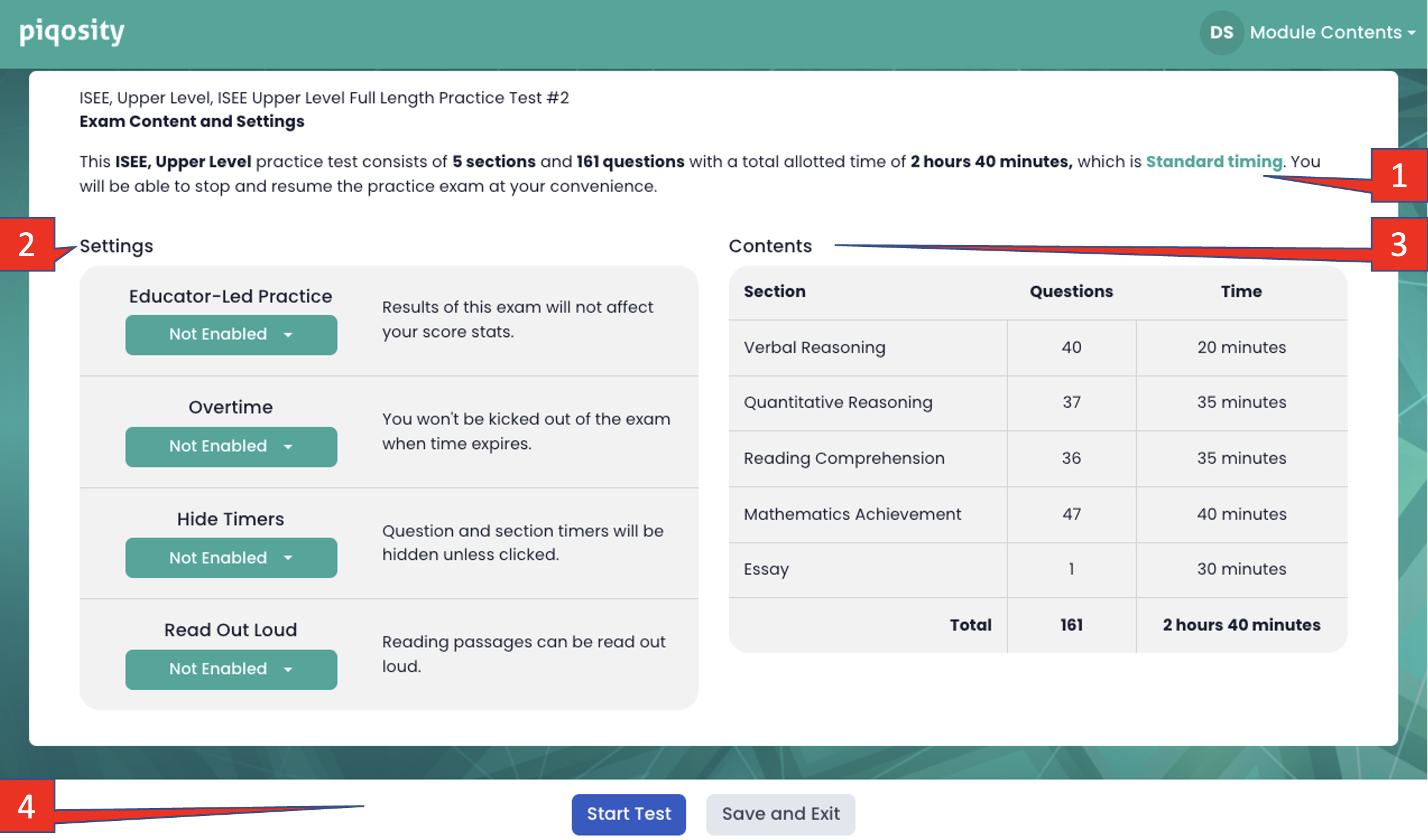Click the Mathematics Achievement row
The image size is (1428, 840).
(852, 515)
